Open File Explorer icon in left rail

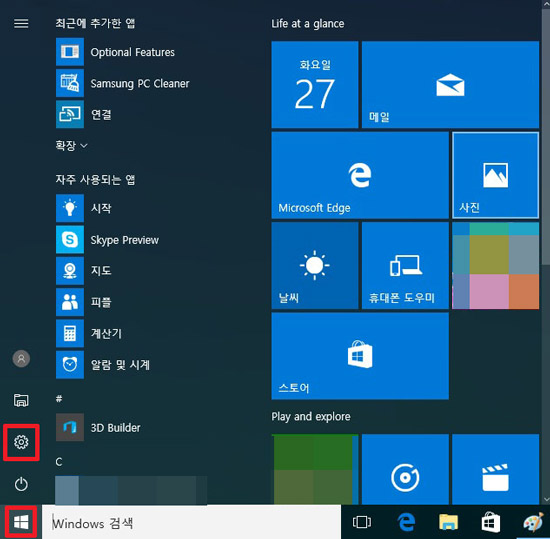(x=21, y=400)
